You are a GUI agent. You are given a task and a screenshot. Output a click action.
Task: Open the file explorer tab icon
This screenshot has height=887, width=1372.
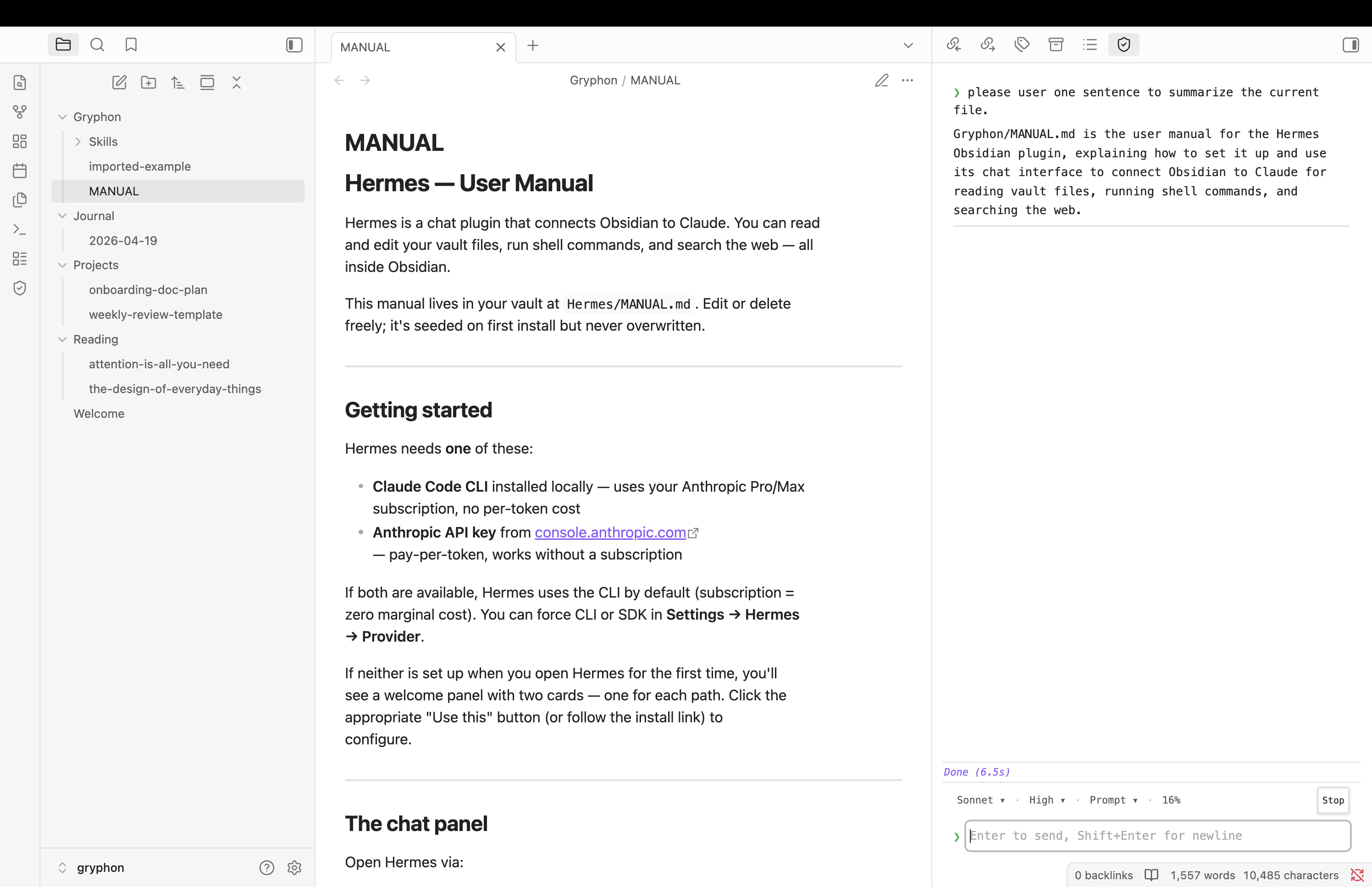[63, 45]
